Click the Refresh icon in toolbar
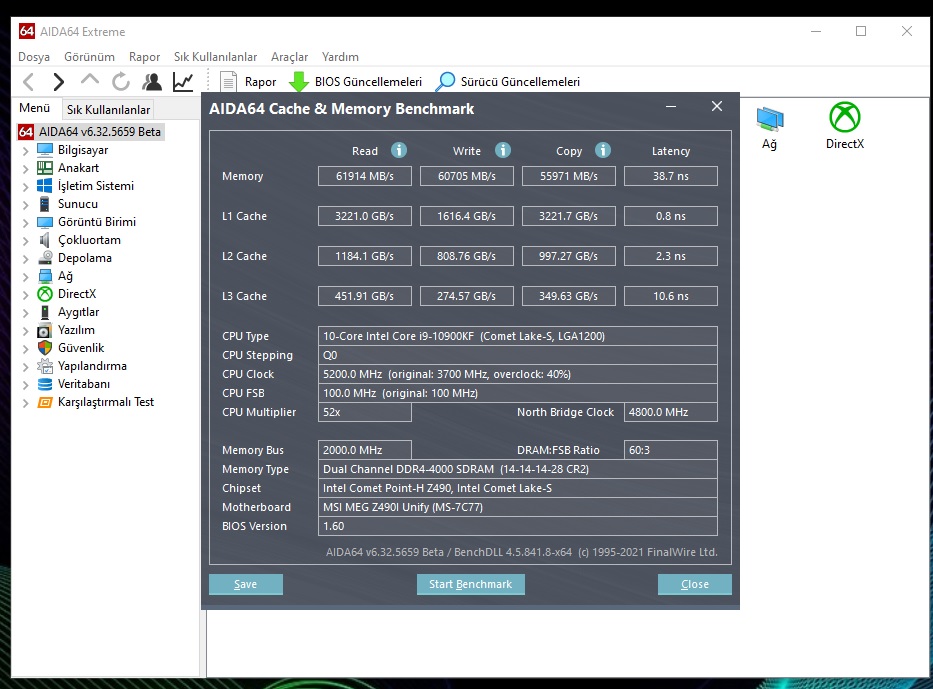Screen dimensions: 933x689 tap(121, 82)
